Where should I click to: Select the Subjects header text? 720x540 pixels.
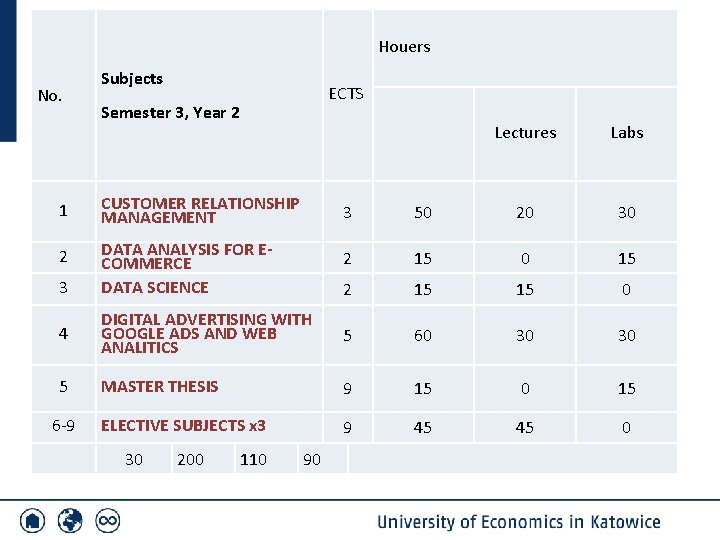pos(132,79)
